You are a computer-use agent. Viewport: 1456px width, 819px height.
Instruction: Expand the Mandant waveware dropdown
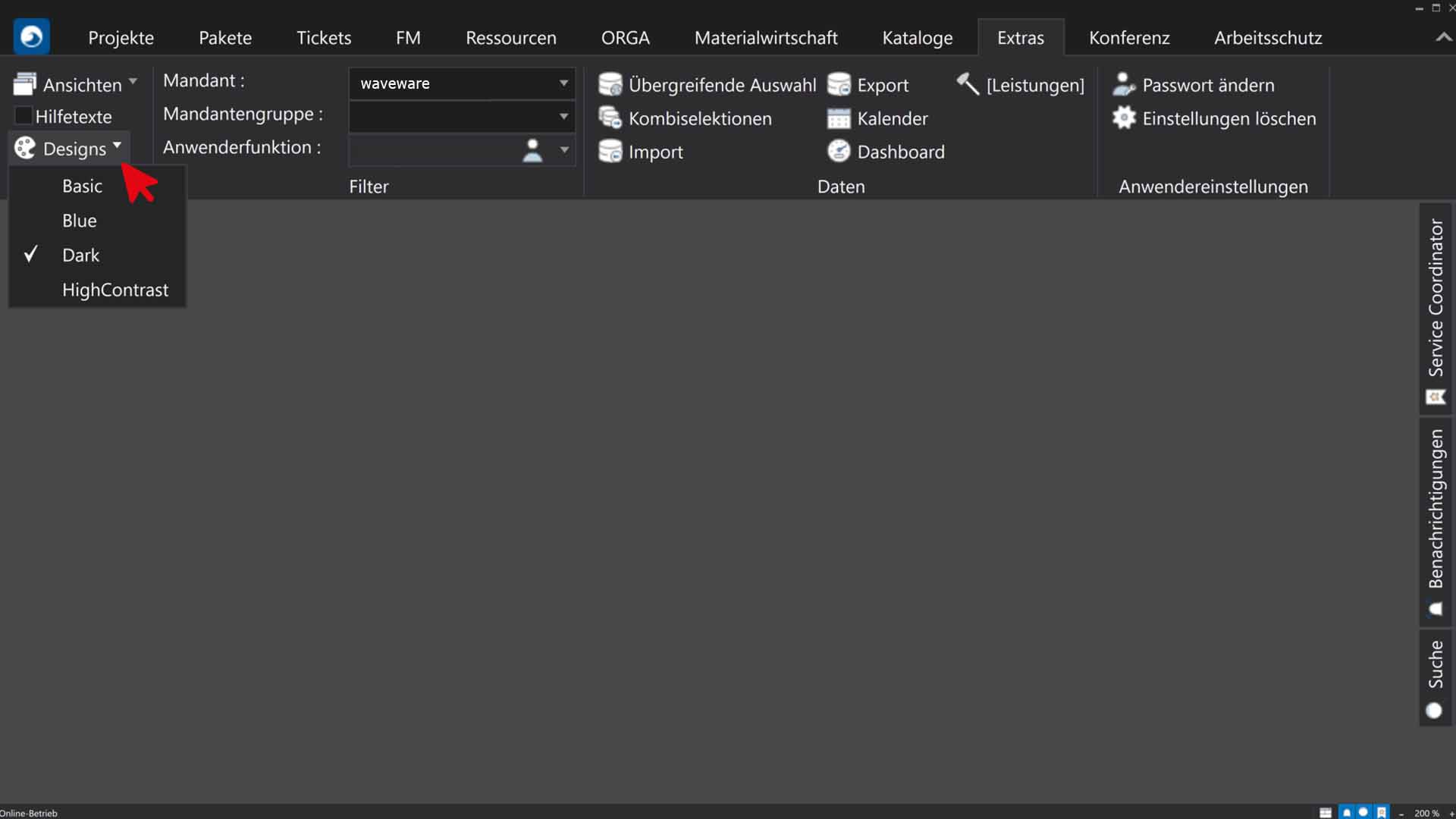563,83
